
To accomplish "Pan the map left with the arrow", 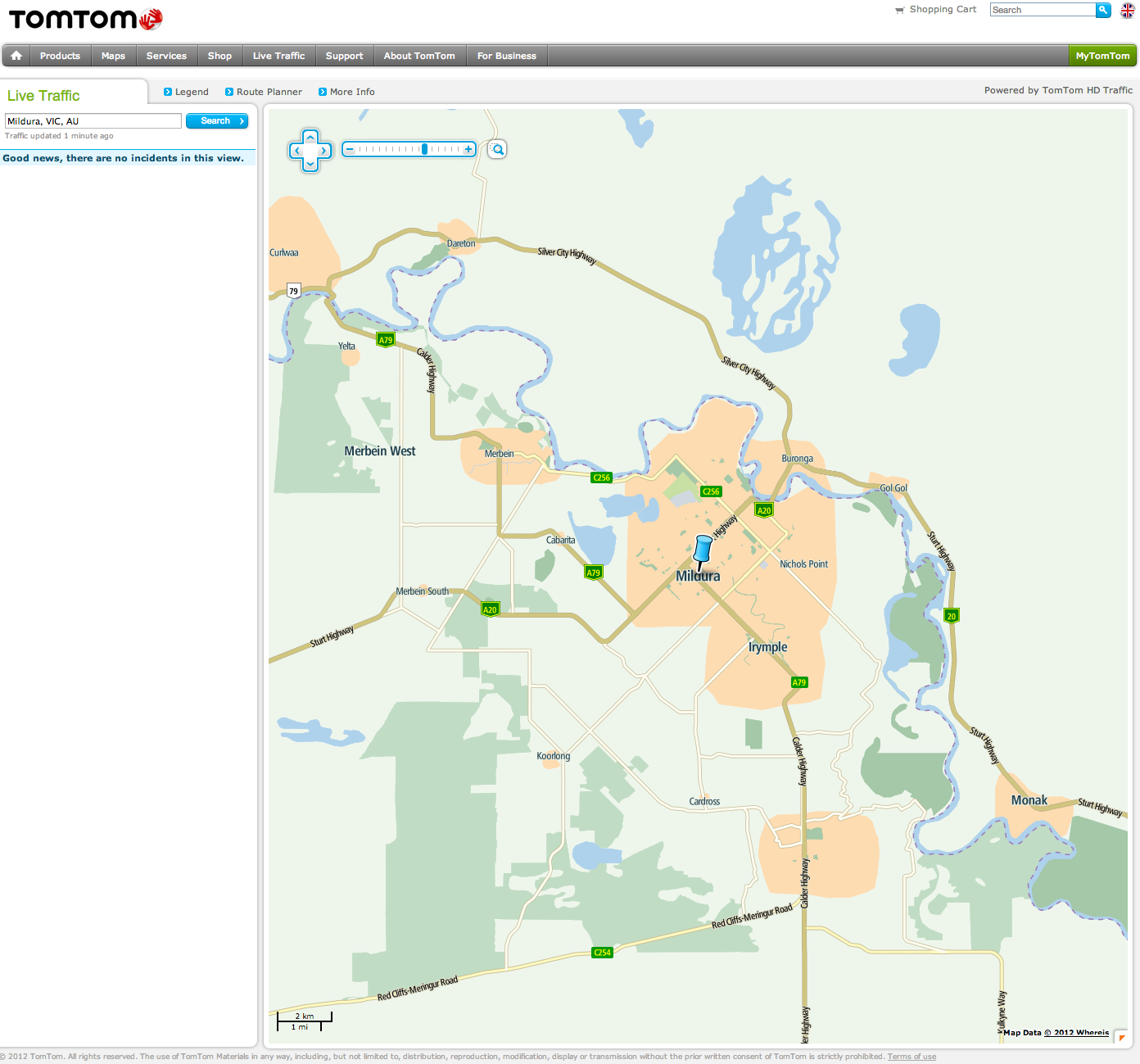I will click(296, 151).
